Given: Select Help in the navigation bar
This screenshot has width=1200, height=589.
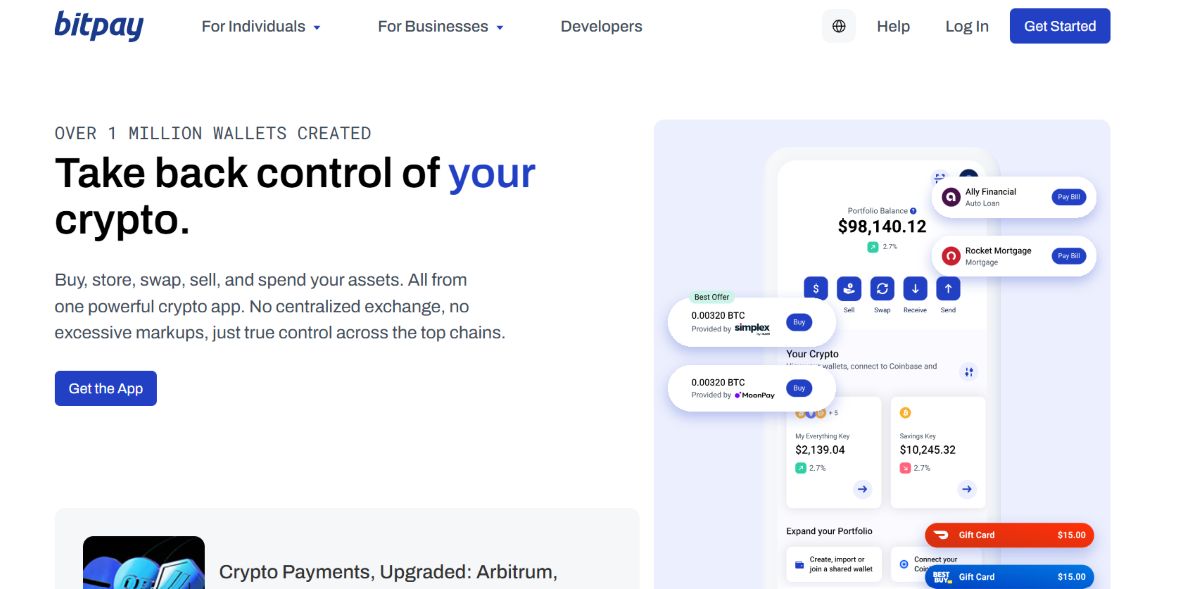Looking at the screenshot, I should (x=893, y=26).
